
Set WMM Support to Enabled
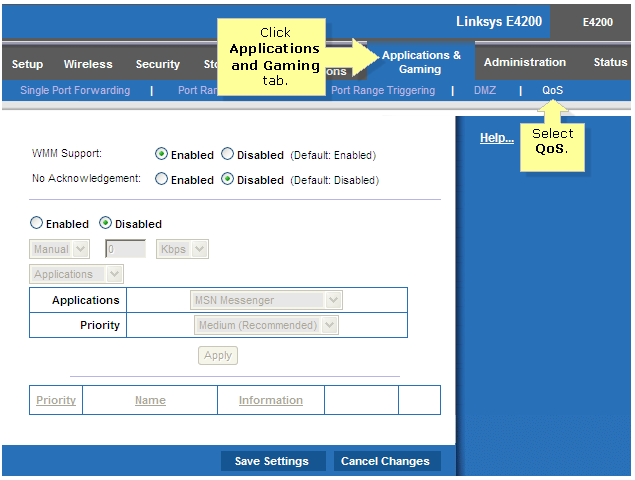coord(161,154)
